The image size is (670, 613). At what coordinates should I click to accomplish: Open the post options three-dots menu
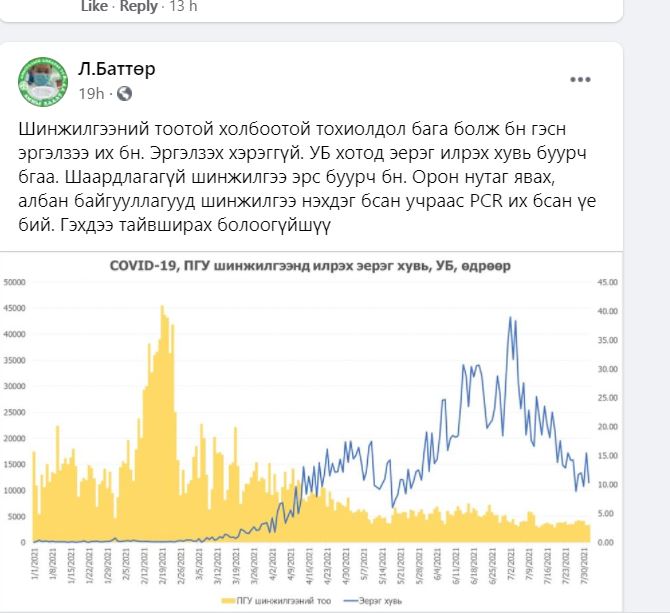(580, 79)
